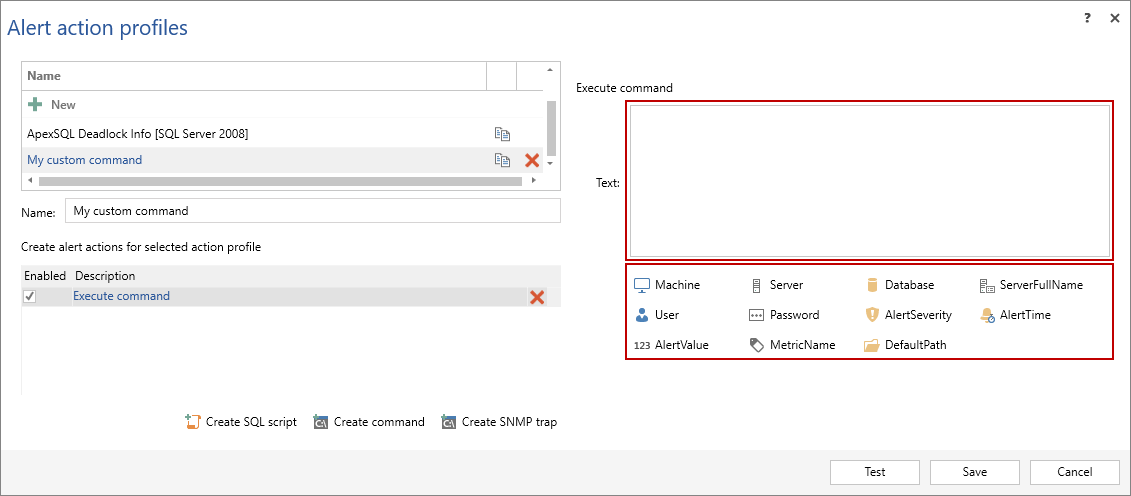Insert the MetricName tag icon
This screenshot has width=1131, height=496.
(x=757, y=345)
